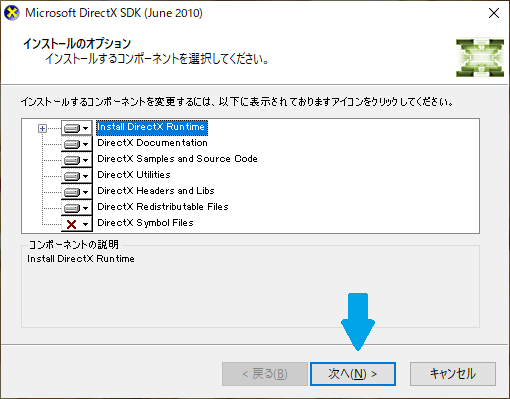Click the < 戻る(B) button
The image size is (510, 399).
(x=265, y=374)
